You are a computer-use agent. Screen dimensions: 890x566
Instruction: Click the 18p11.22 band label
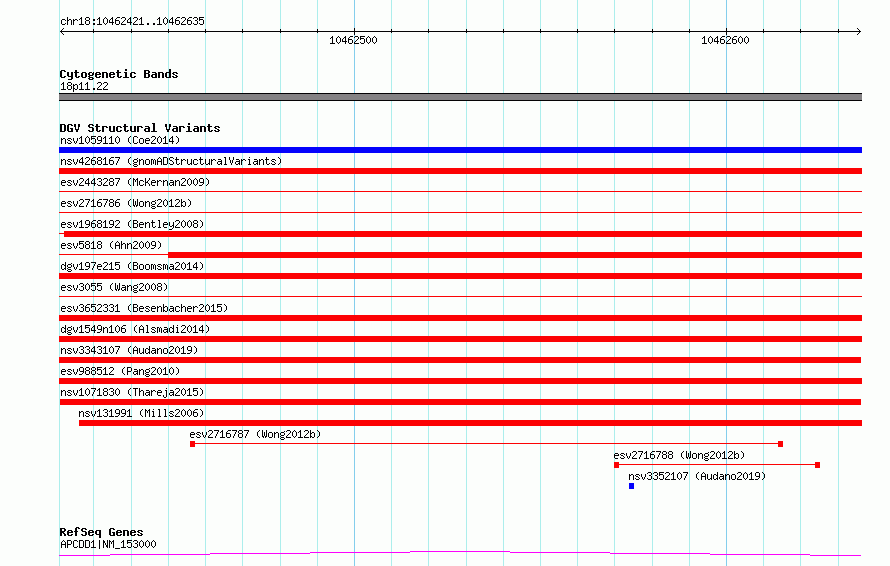pos(84,86)
